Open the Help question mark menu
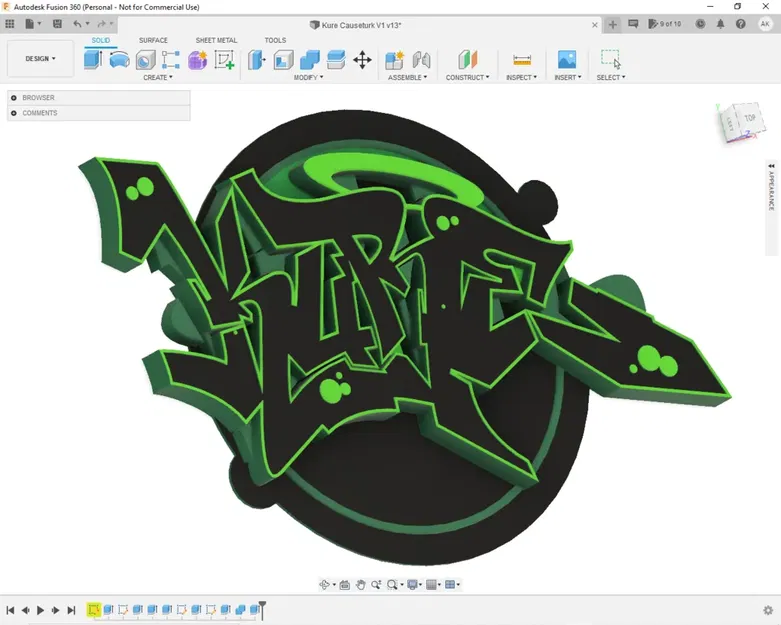This screenshot has height=625, width=781. 741,23
